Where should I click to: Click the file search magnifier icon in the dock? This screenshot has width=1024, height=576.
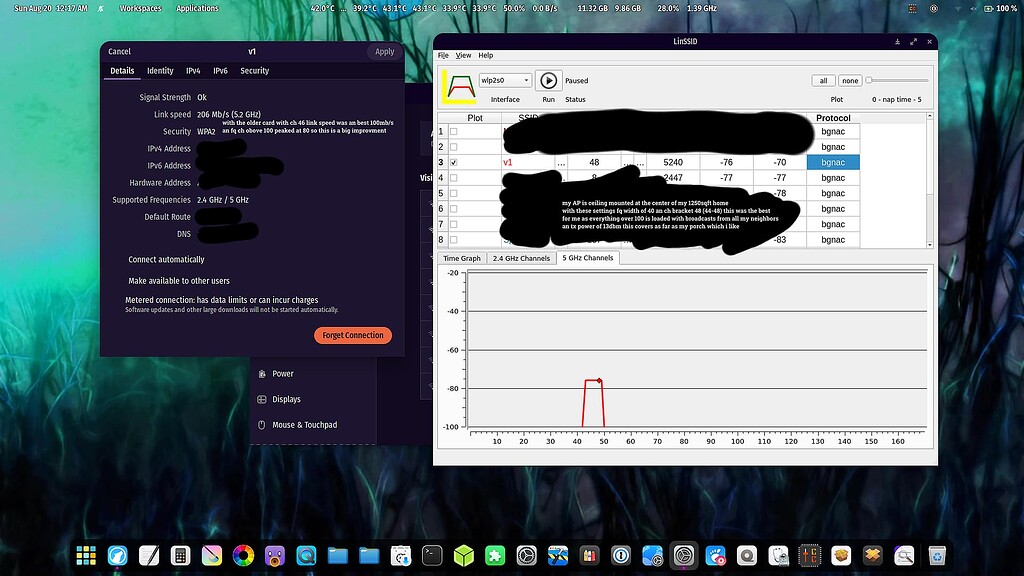[x=903, y=555]
